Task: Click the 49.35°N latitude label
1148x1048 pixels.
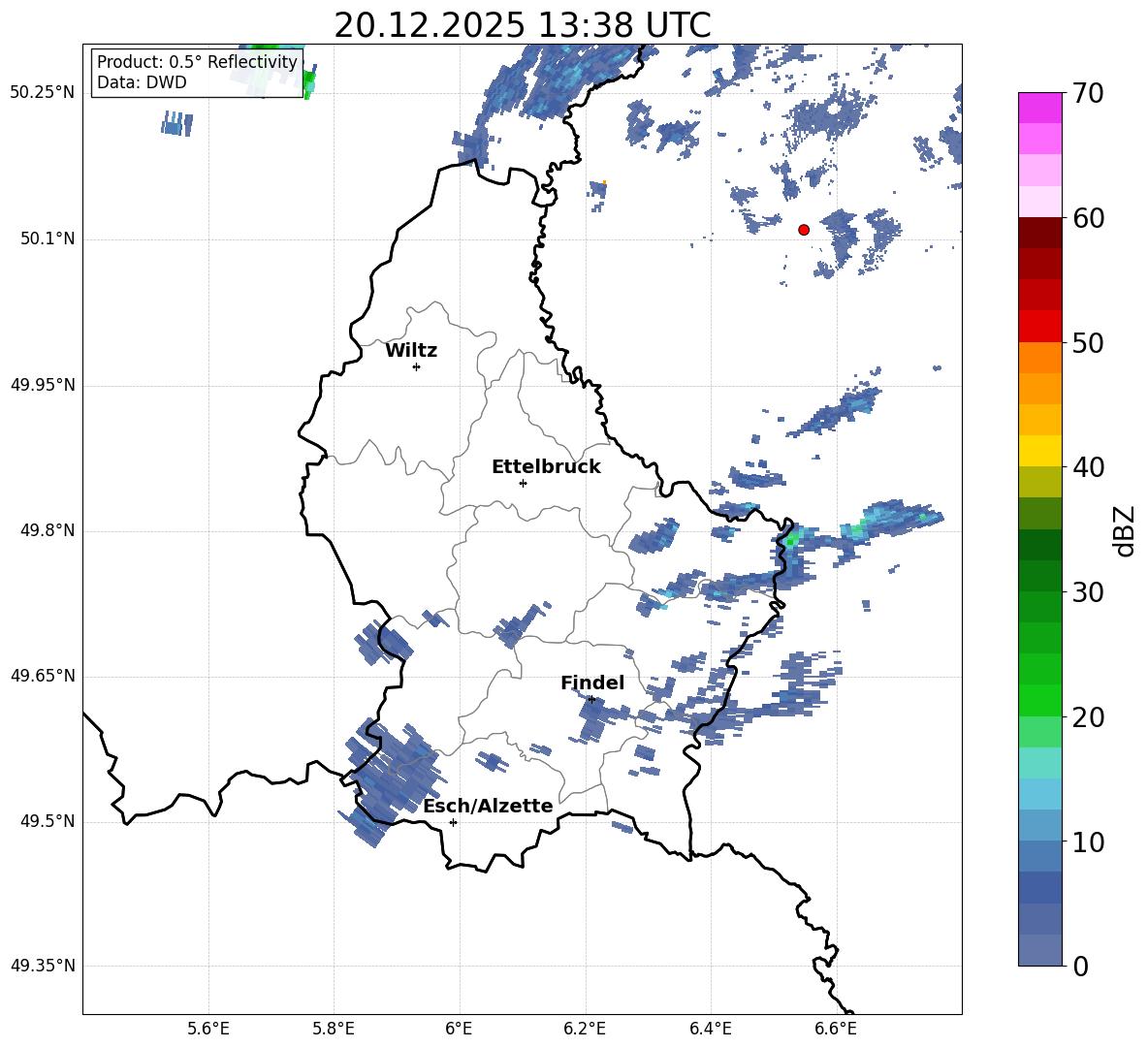Action: point(43,966)
